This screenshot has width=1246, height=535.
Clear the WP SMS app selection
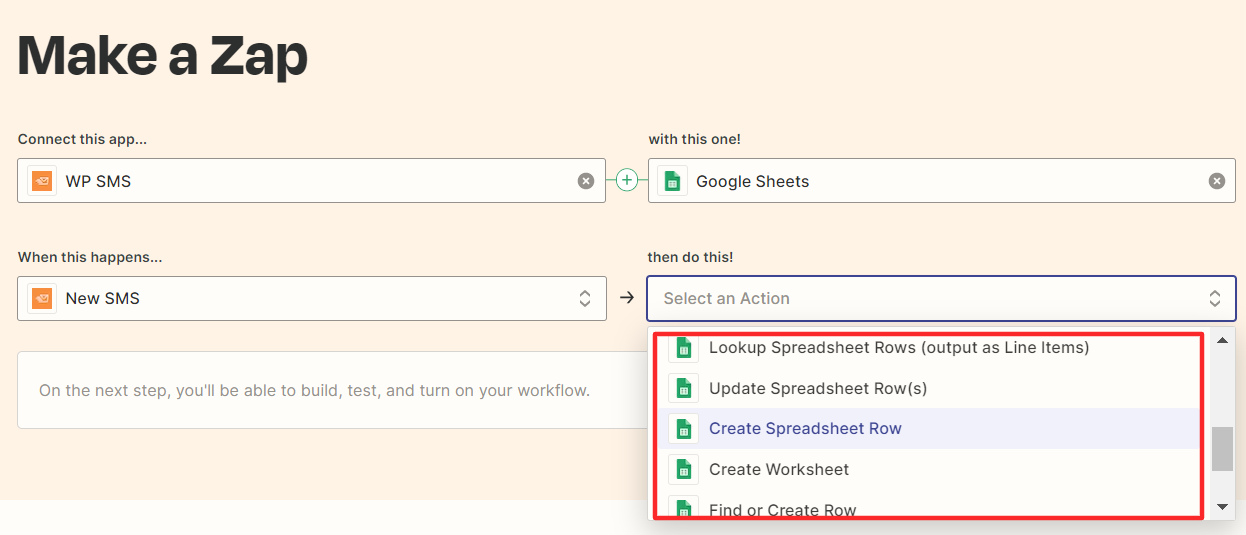pyautogui.click(x=586, y=181)
